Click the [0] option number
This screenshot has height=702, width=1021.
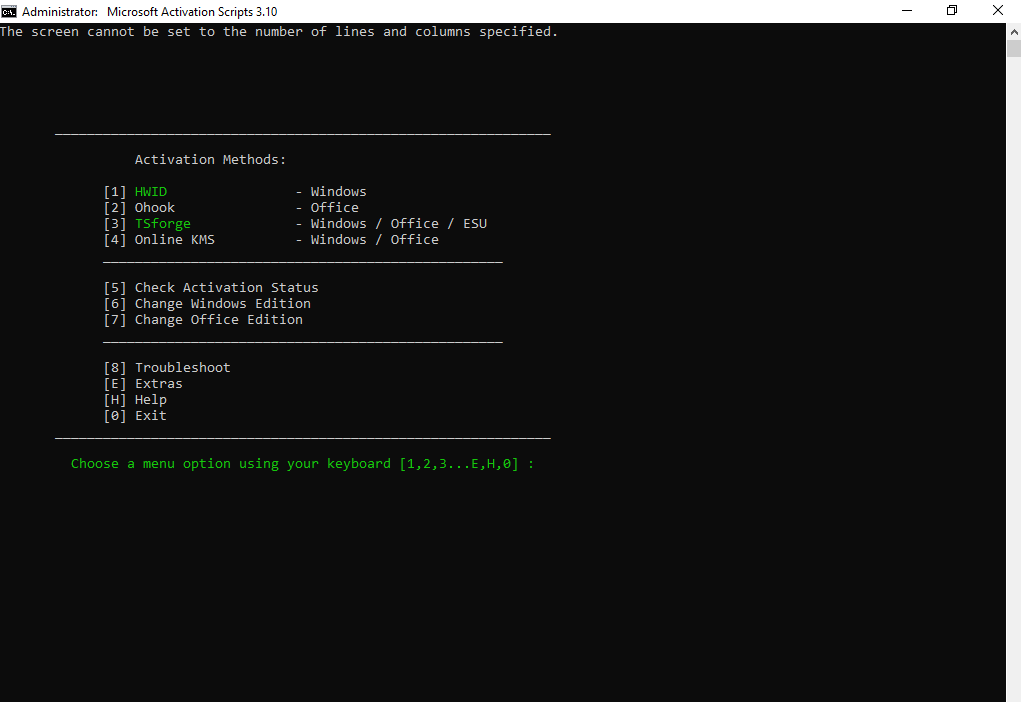point(115,415)
